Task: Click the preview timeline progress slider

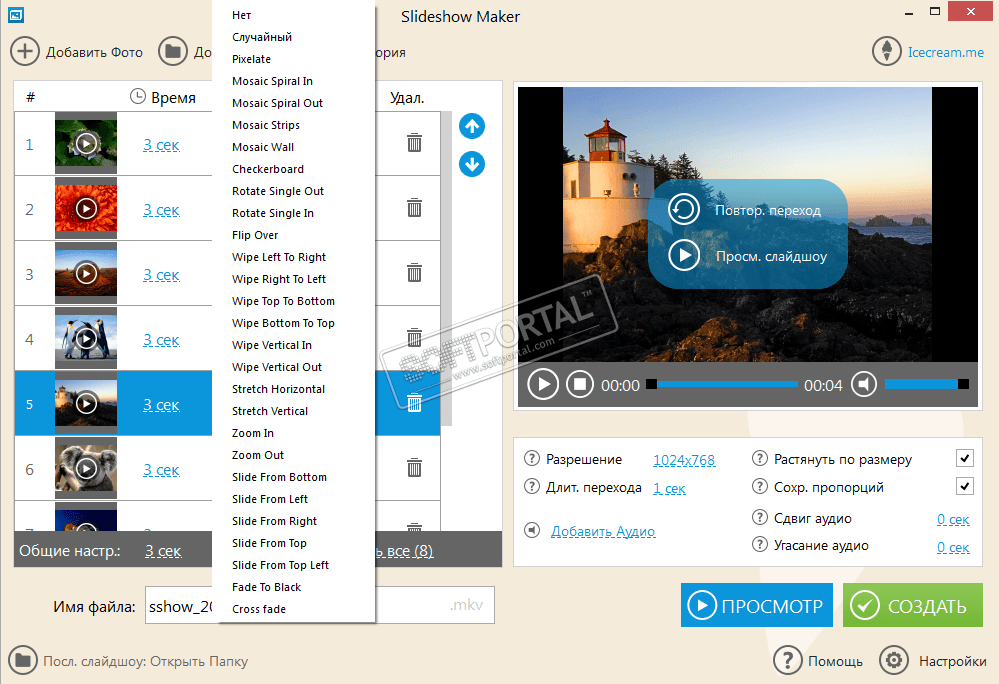Action: point(722,384)
